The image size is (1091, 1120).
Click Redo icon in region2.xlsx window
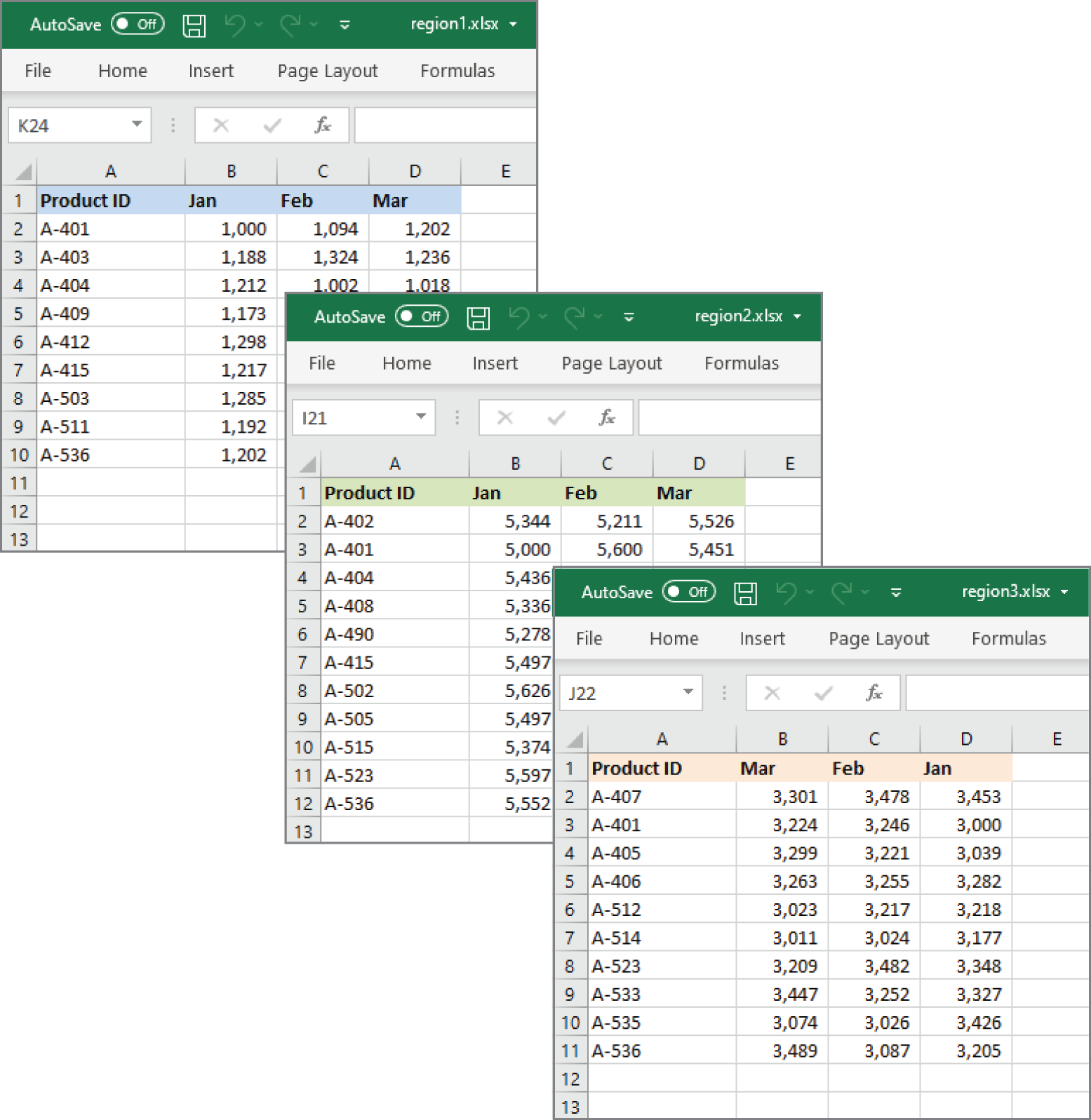(575, 318)
